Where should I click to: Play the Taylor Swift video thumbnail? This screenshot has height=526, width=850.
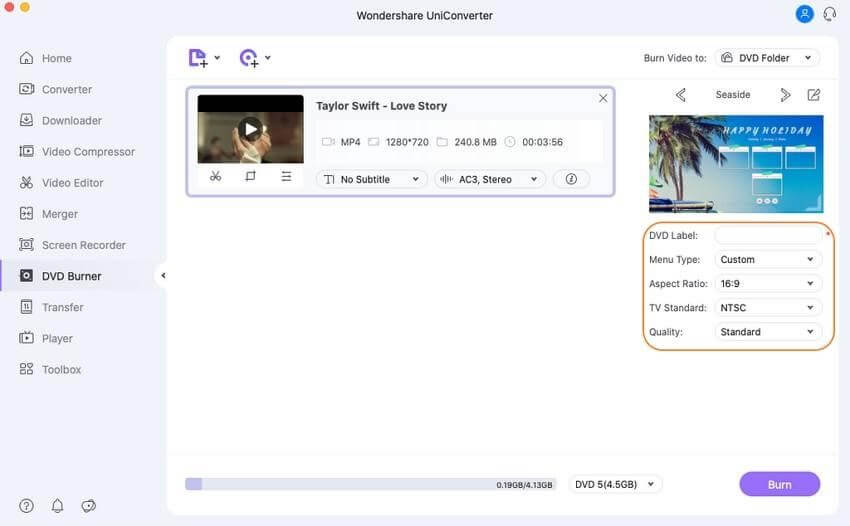click(x=250, y=129)
